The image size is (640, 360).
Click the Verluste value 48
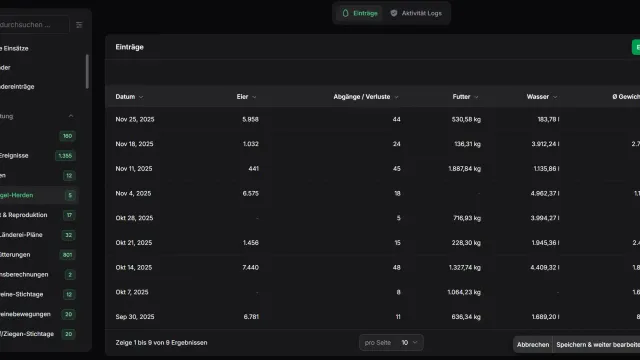click(x=396, y=267)
